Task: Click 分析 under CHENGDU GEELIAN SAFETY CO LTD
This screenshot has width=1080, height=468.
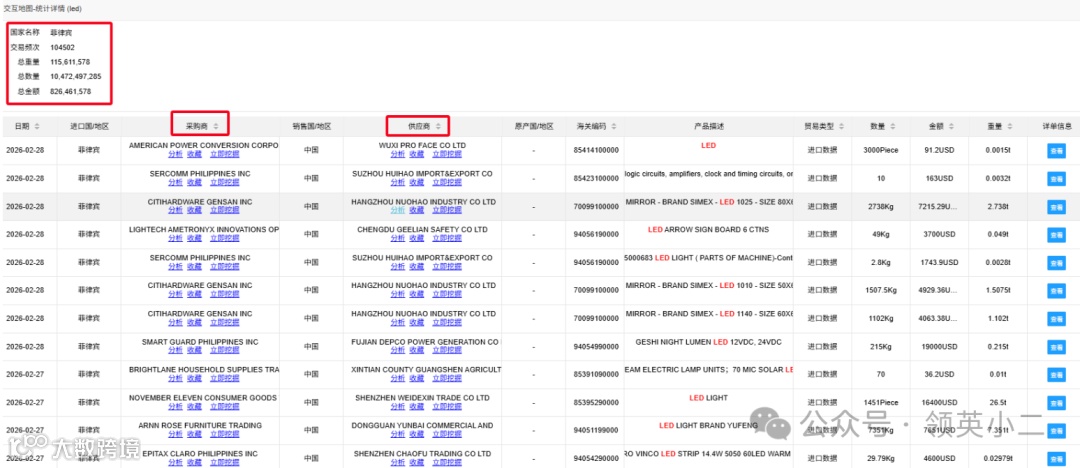Action: 397,238
